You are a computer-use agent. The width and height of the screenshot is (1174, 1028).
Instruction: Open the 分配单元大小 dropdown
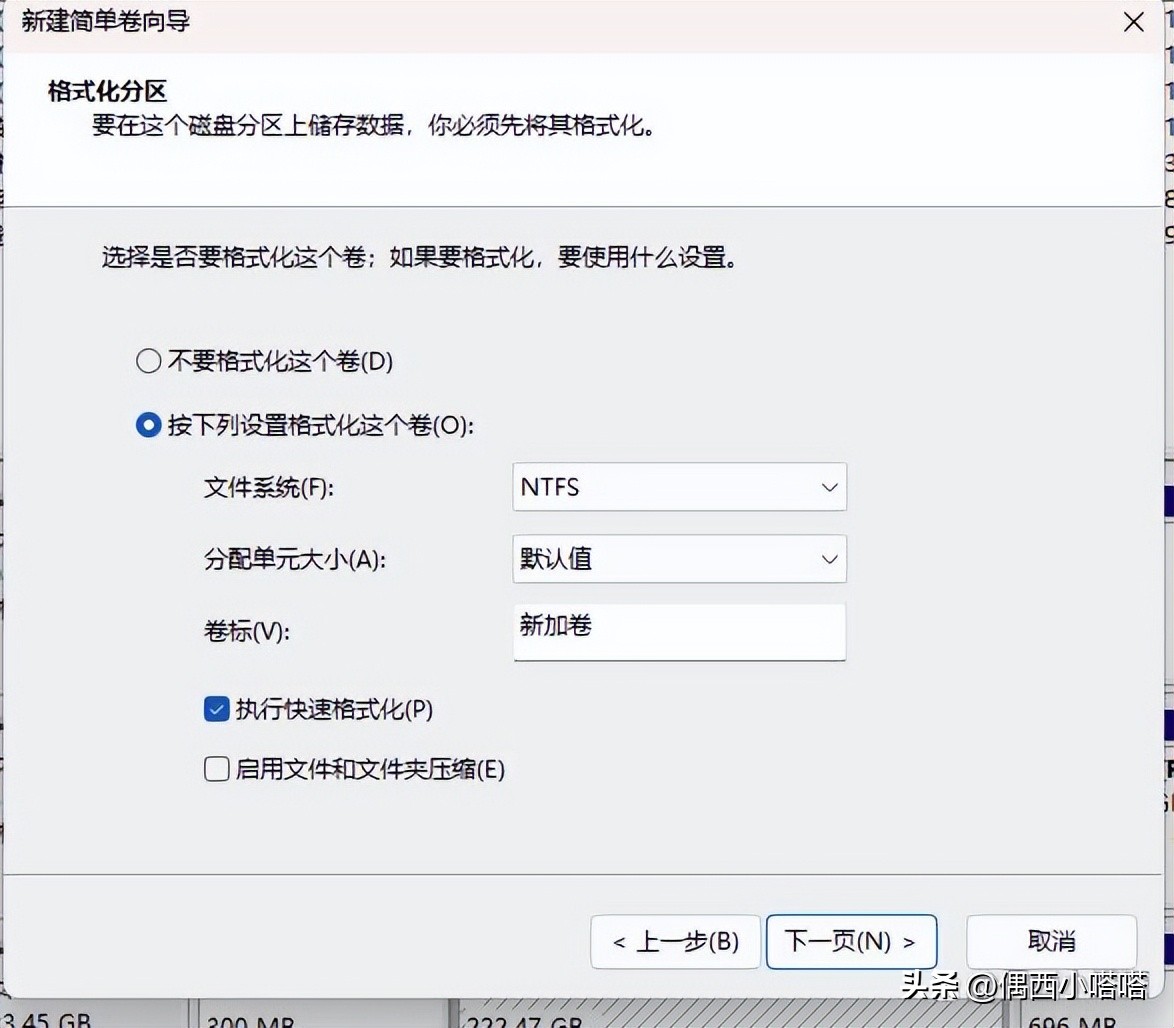679,559
